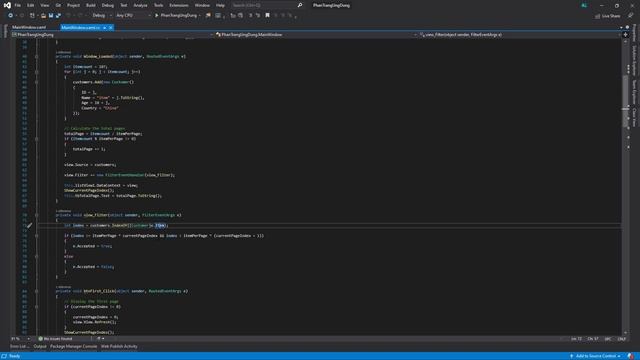
Task: Open the View menu
Action: 44,5
